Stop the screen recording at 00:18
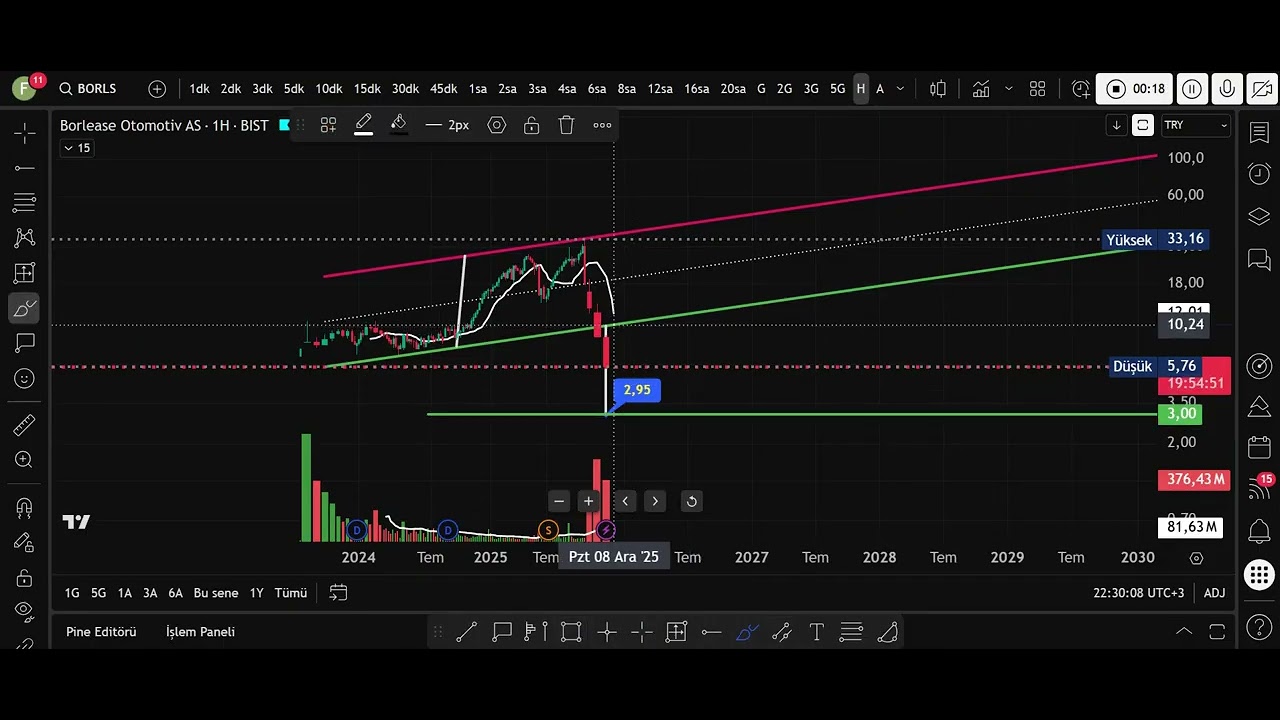1280x720 pixels. click(x=1135, y=89)
